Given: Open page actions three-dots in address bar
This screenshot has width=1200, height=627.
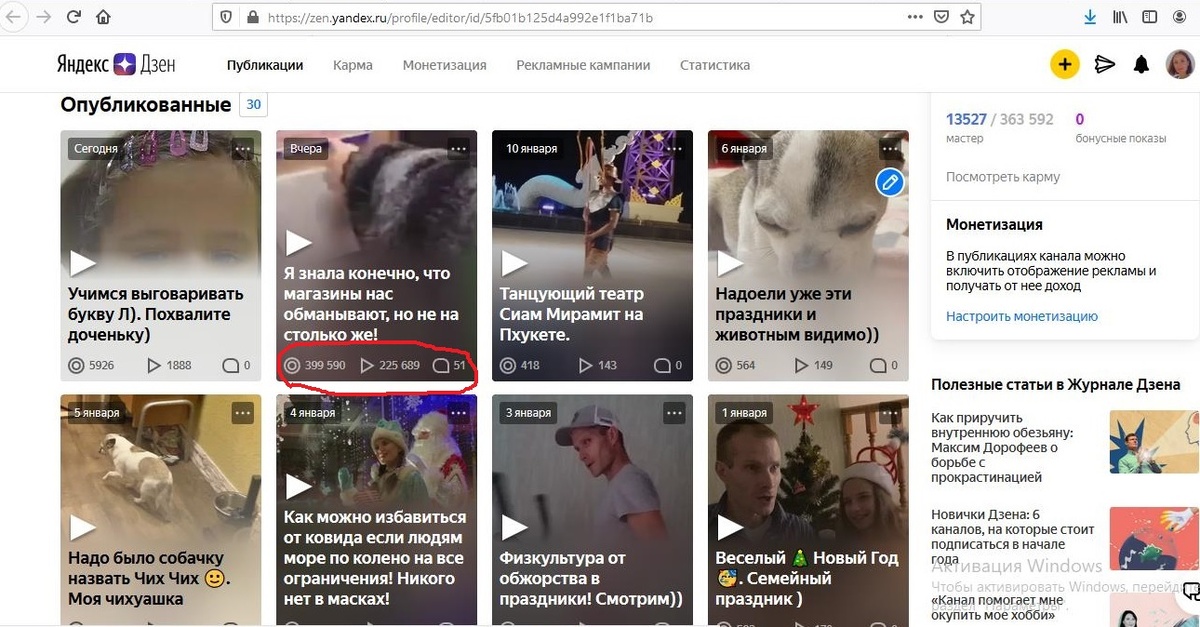Looking at the screenshot, I should coord(915,17).
